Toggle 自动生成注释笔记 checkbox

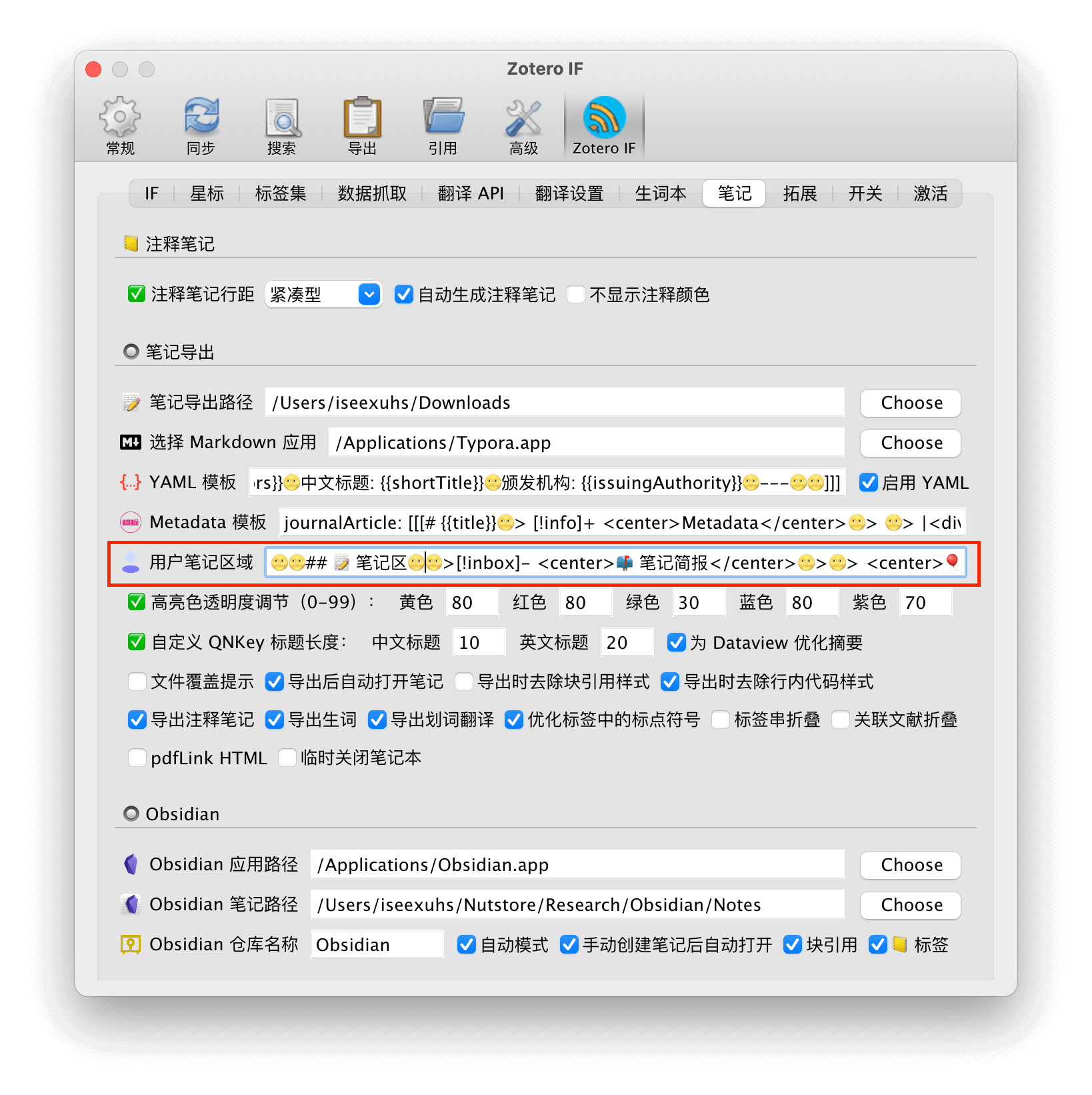click(403, 294)
